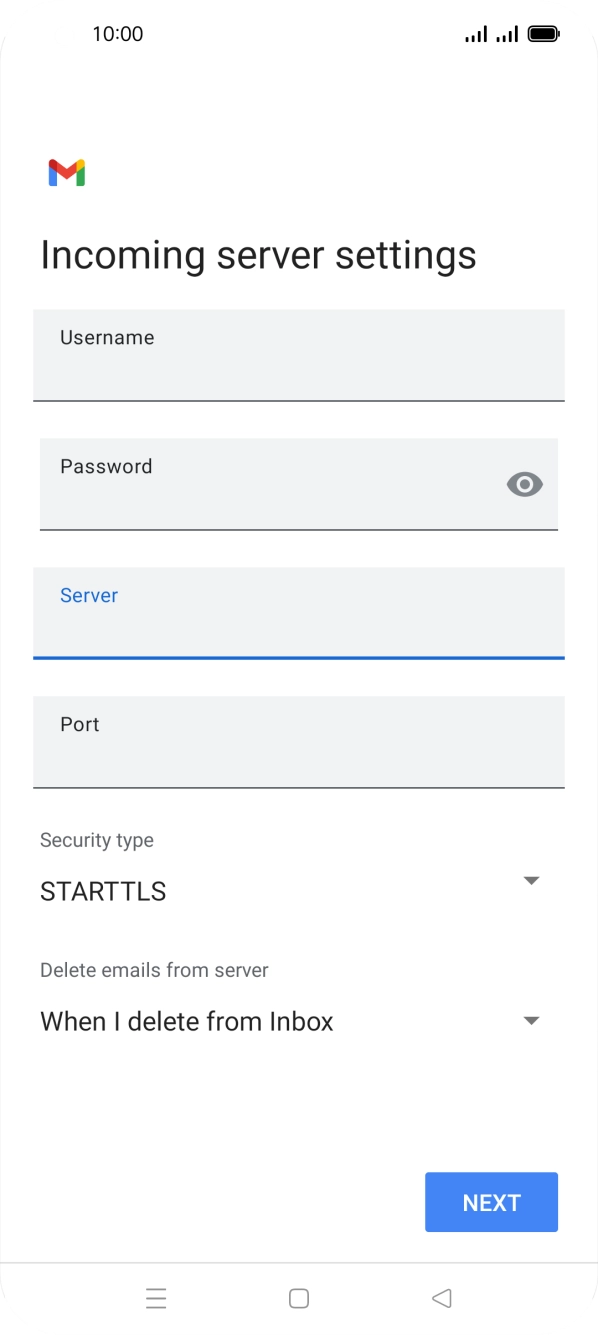
Task: Tap the second SIM signal icon
Action: tap(508, 33)
